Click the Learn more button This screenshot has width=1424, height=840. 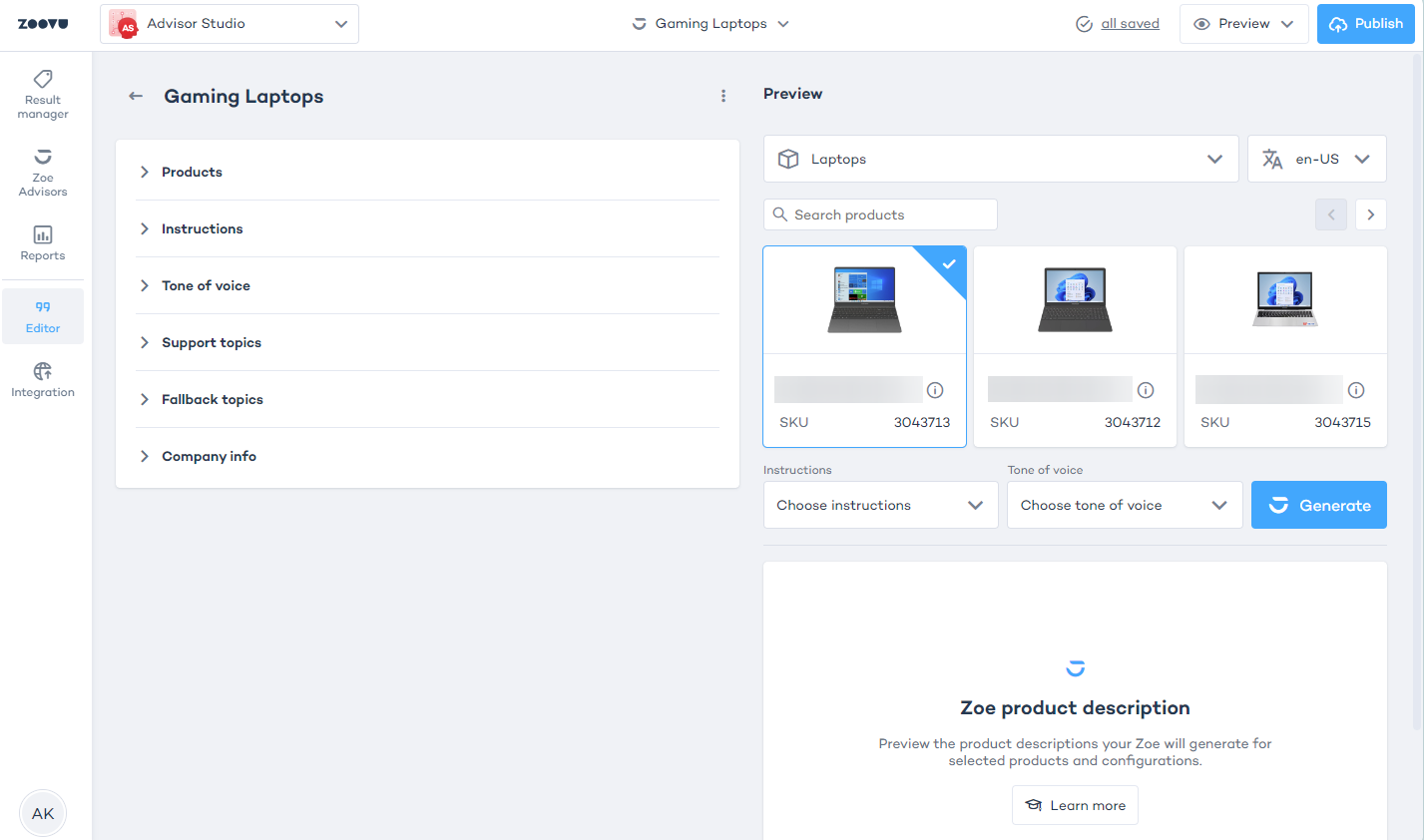[x=1075, y=805]
